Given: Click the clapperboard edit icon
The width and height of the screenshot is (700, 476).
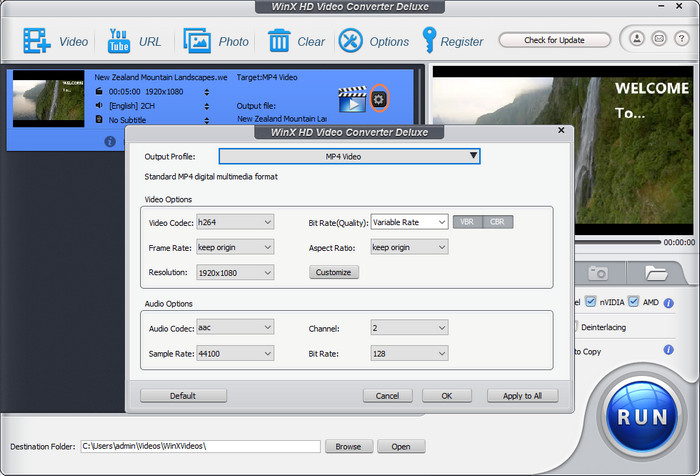Looking at the screenshot, I should tap(352, 99).
